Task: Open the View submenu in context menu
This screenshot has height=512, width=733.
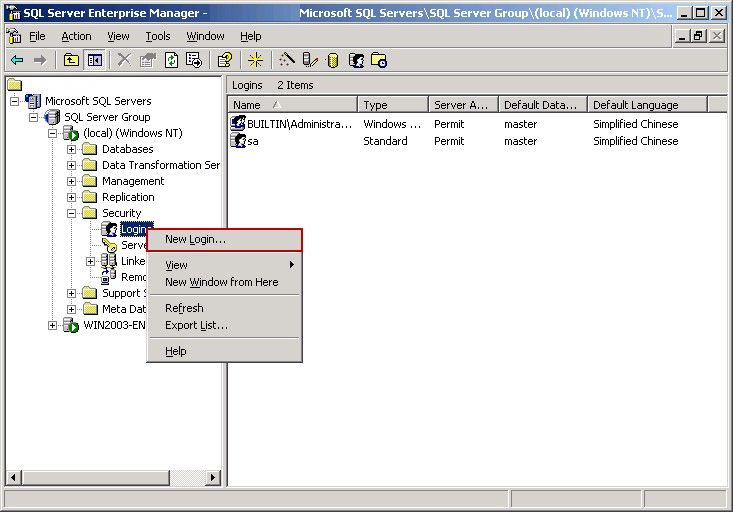Action: [224, 265]
